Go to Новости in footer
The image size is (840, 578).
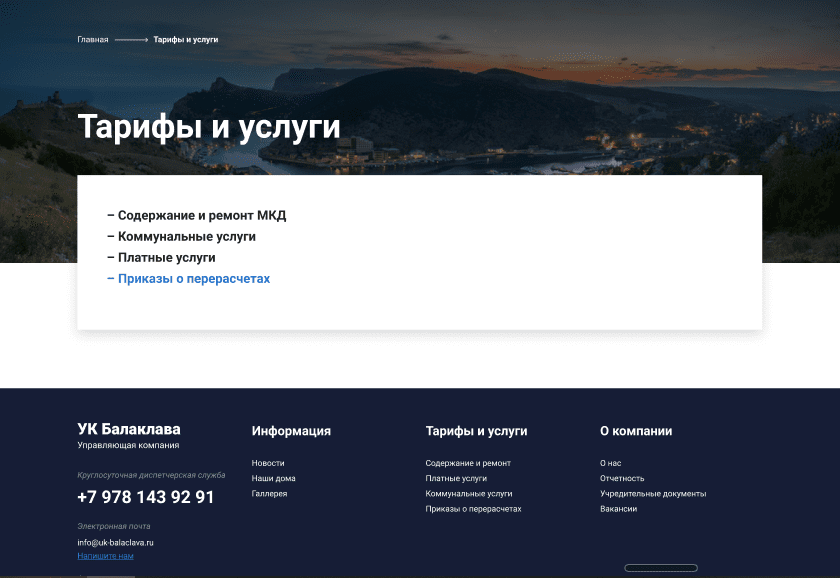[268, 463]
